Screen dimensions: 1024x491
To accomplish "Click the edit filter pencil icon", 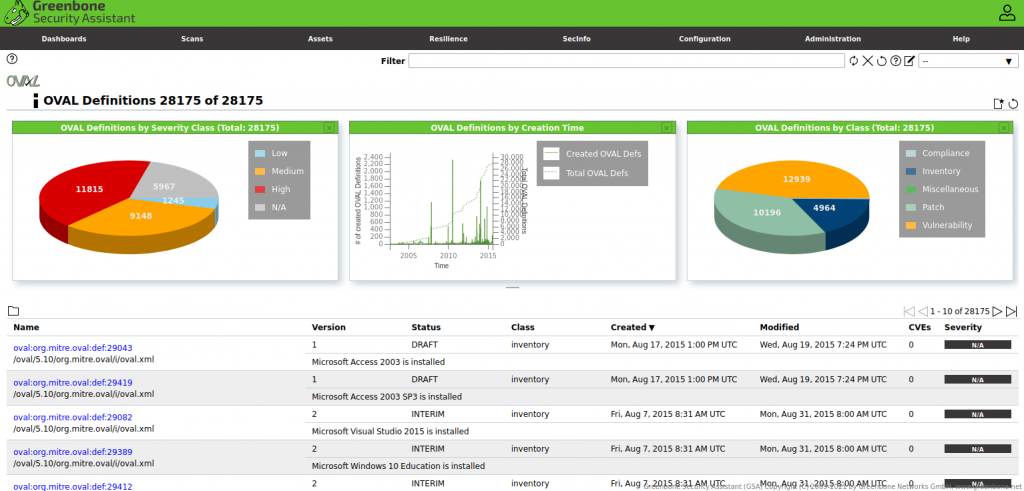I will point(910,61).
